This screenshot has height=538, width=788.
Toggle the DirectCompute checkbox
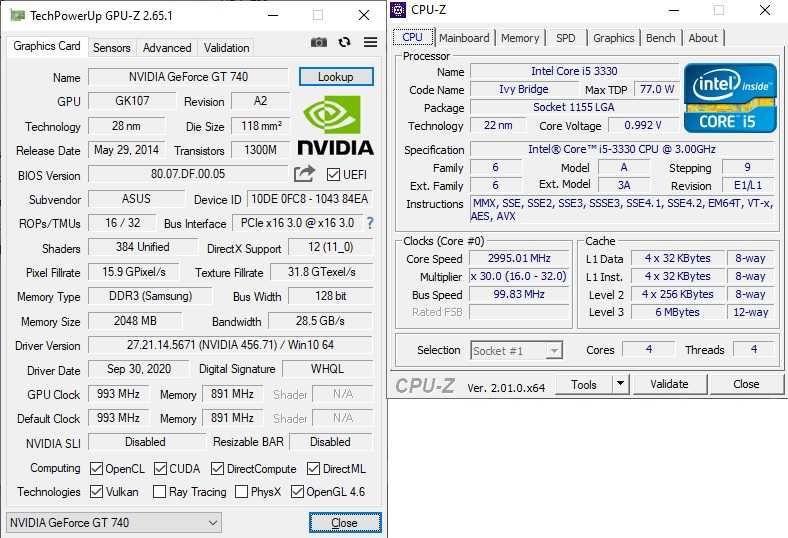[x=218, y=469]
